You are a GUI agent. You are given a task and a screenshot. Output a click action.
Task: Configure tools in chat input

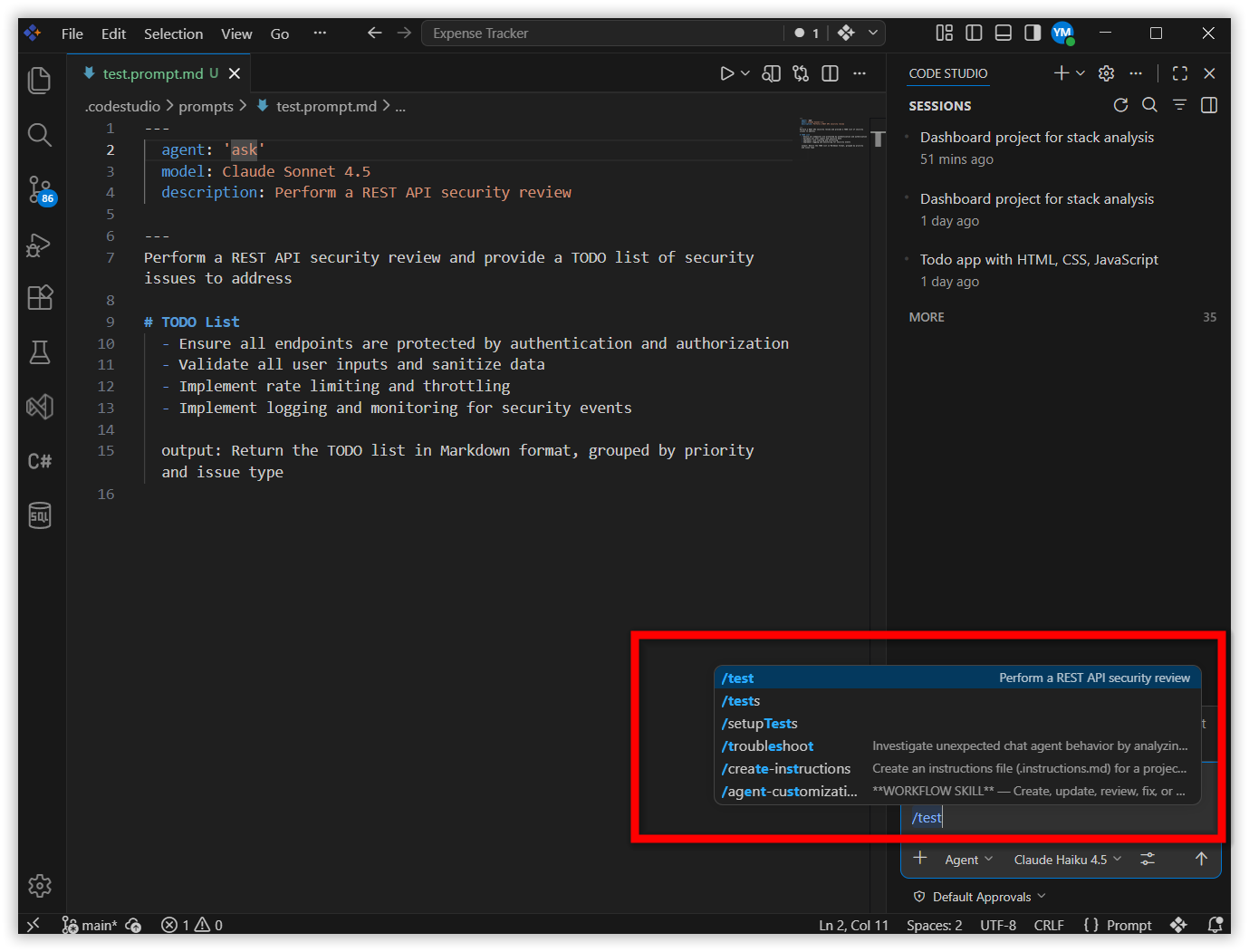pyautogui.click(x=1148, y=859)
